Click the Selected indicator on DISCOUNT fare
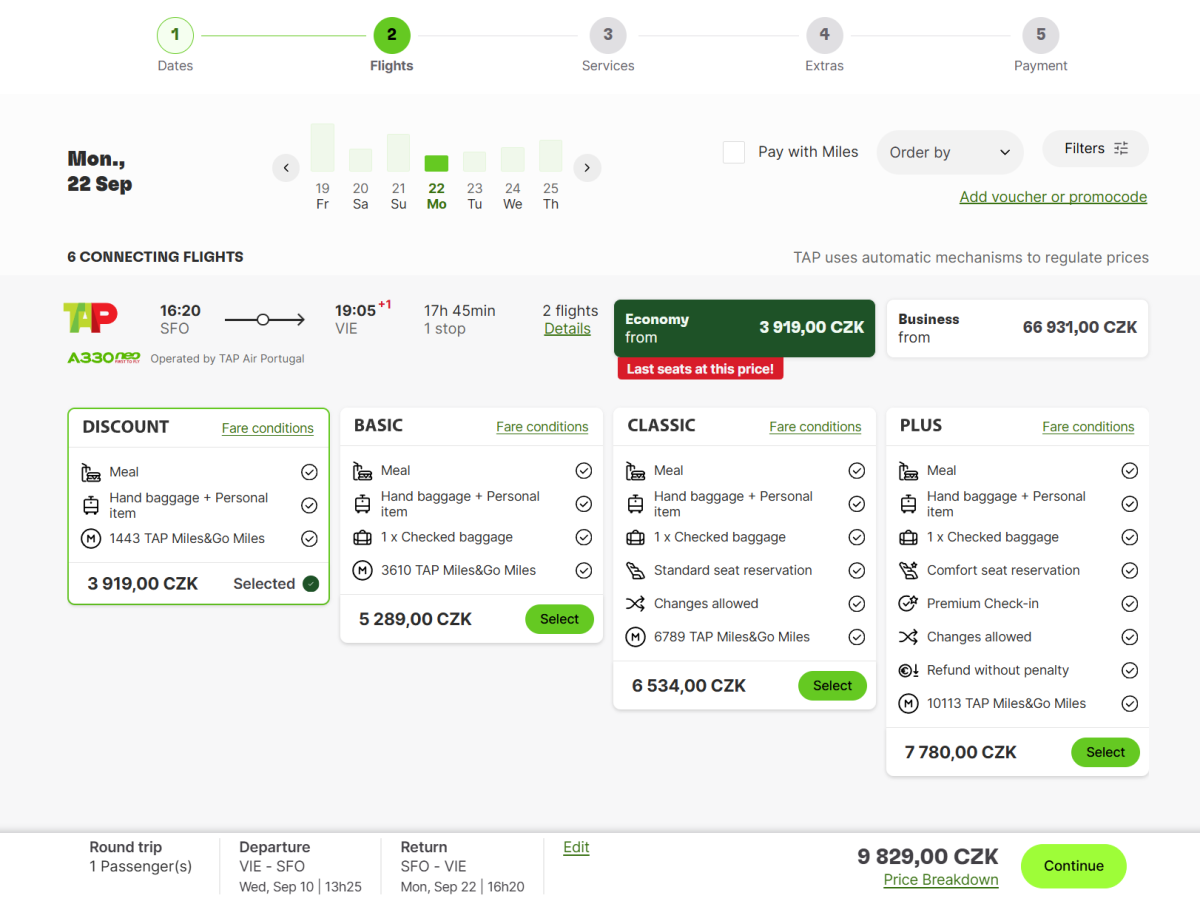This screenshot has height=904, width=1200. tap(310, 584)
